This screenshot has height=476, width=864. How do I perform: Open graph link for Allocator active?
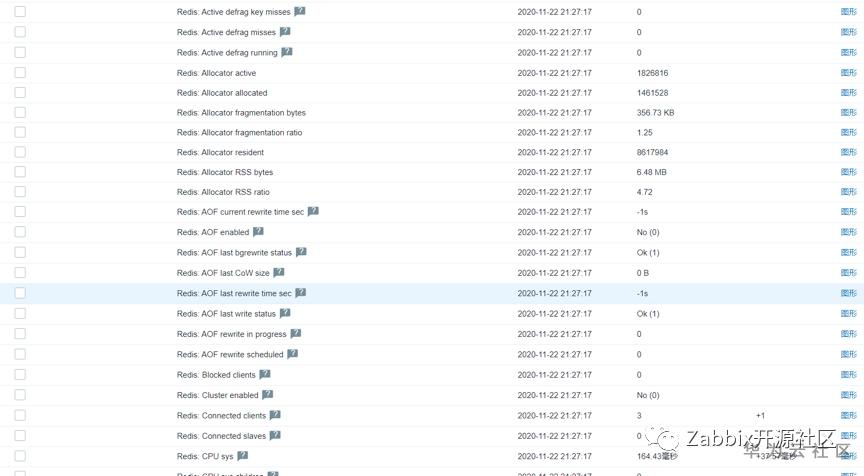click(849, 73)
